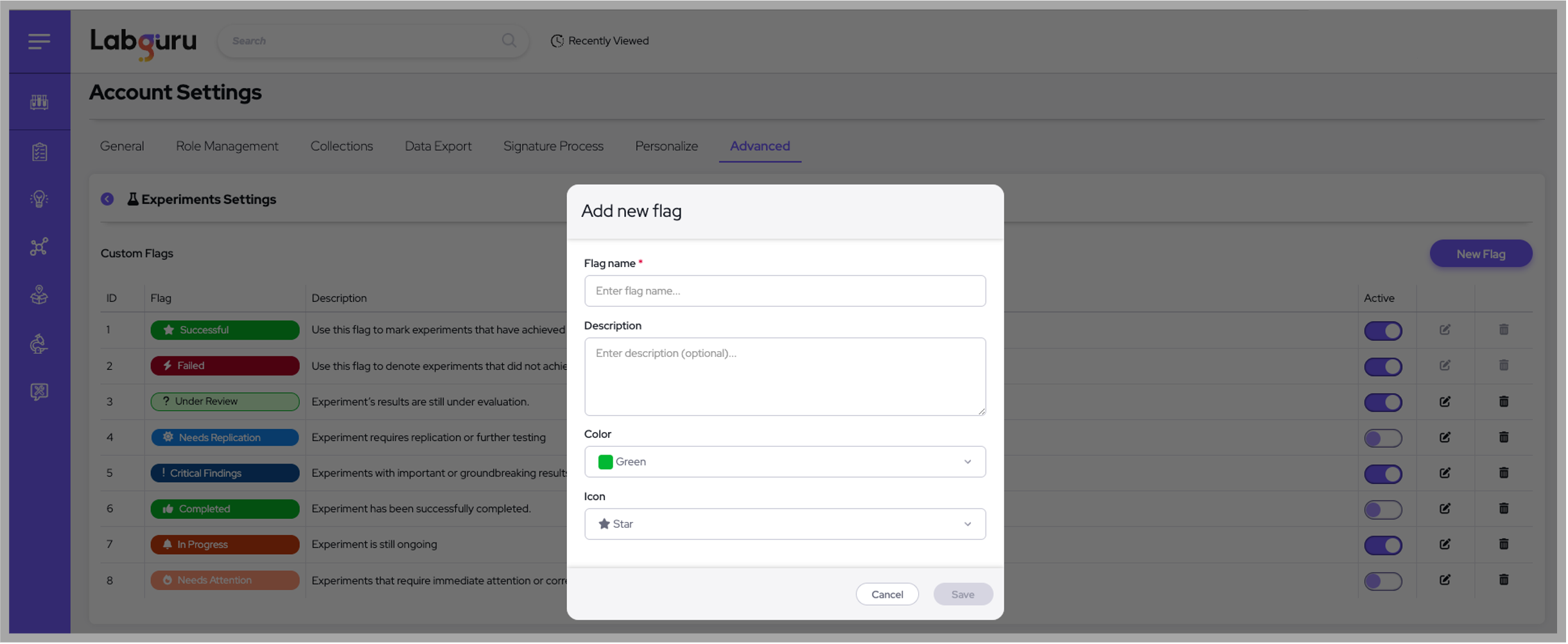Open the hamburger menu in sidebar
The width and height of the screenshot is (1568, 644).
pos(39,42)
